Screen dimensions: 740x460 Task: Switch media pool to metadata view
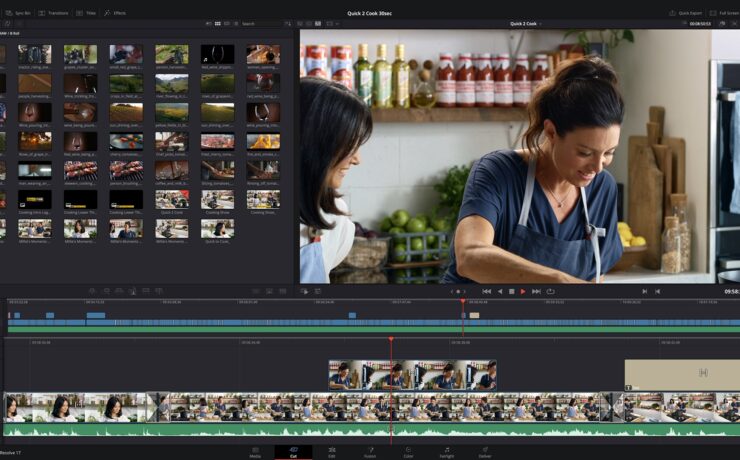(209, 23)
